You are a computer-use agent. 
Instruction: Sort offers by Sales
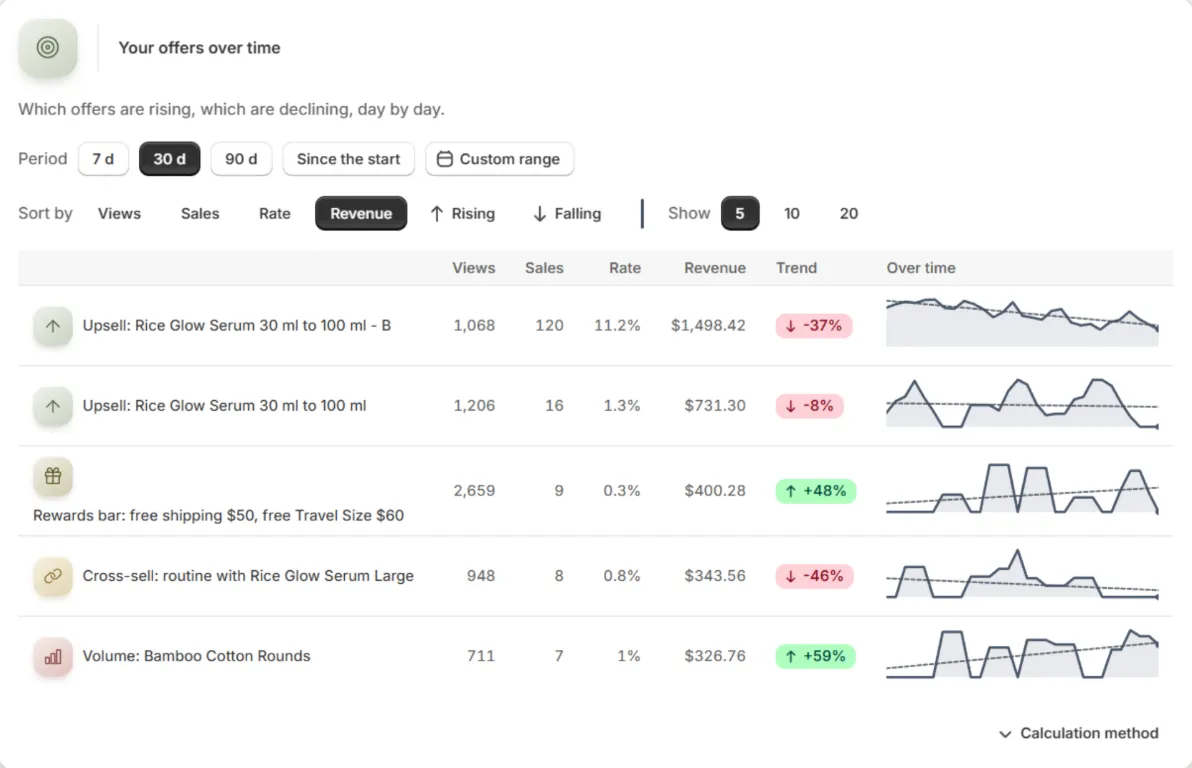pyautogui.click(x=200, y=214)
